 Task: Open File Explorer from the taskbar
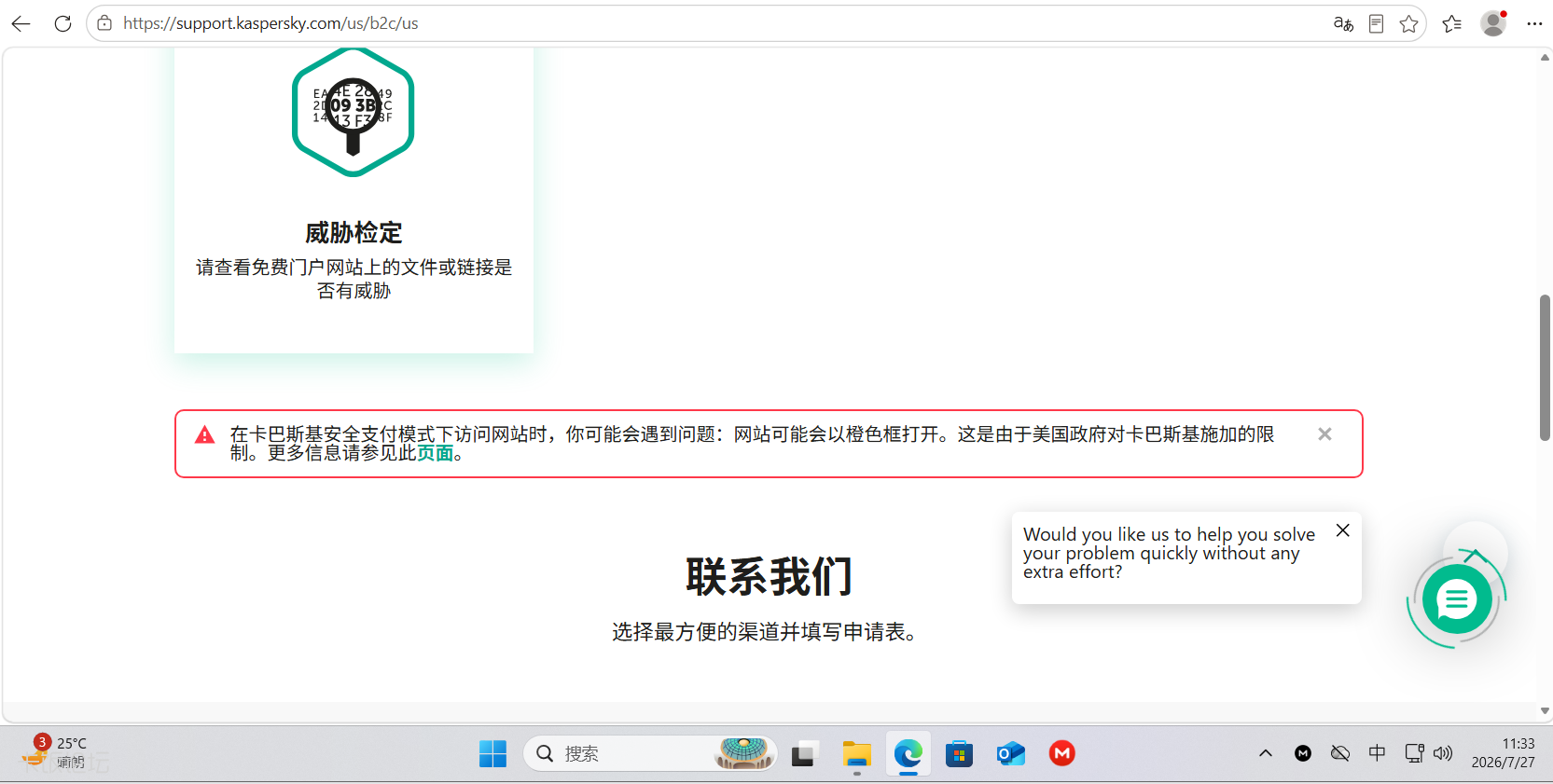[x=856, y=753]
